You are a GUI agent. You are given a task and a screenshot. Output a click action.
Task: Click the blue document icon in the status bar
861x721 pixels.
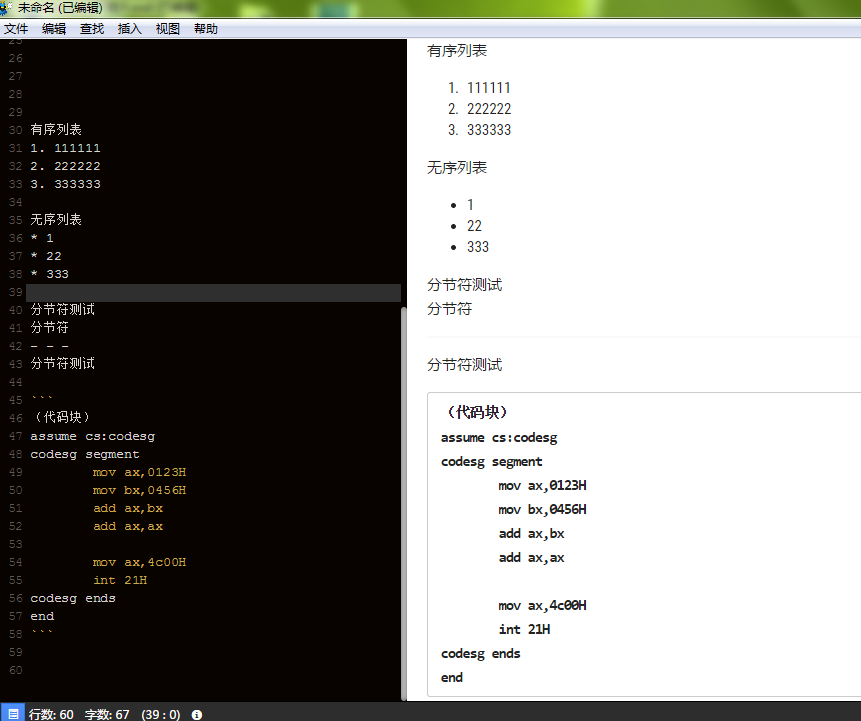click(13, 714)
